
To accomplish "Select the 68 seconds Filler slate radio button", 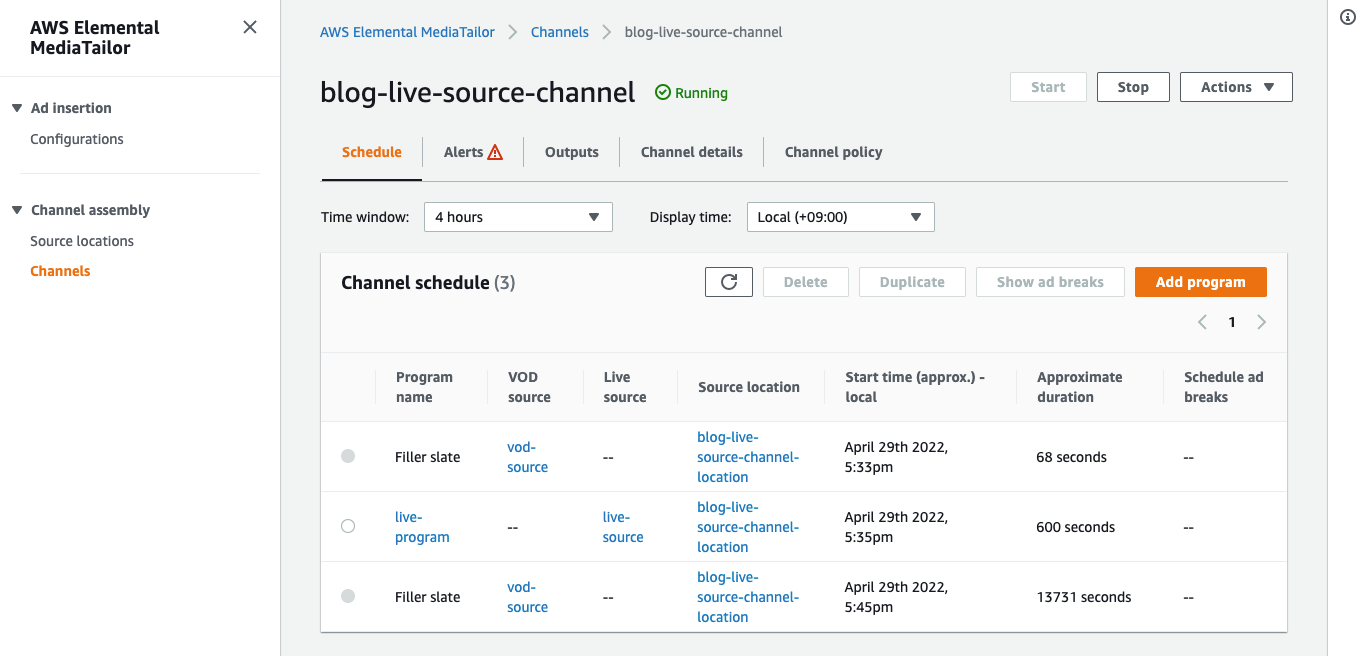I will pos(348,456).
